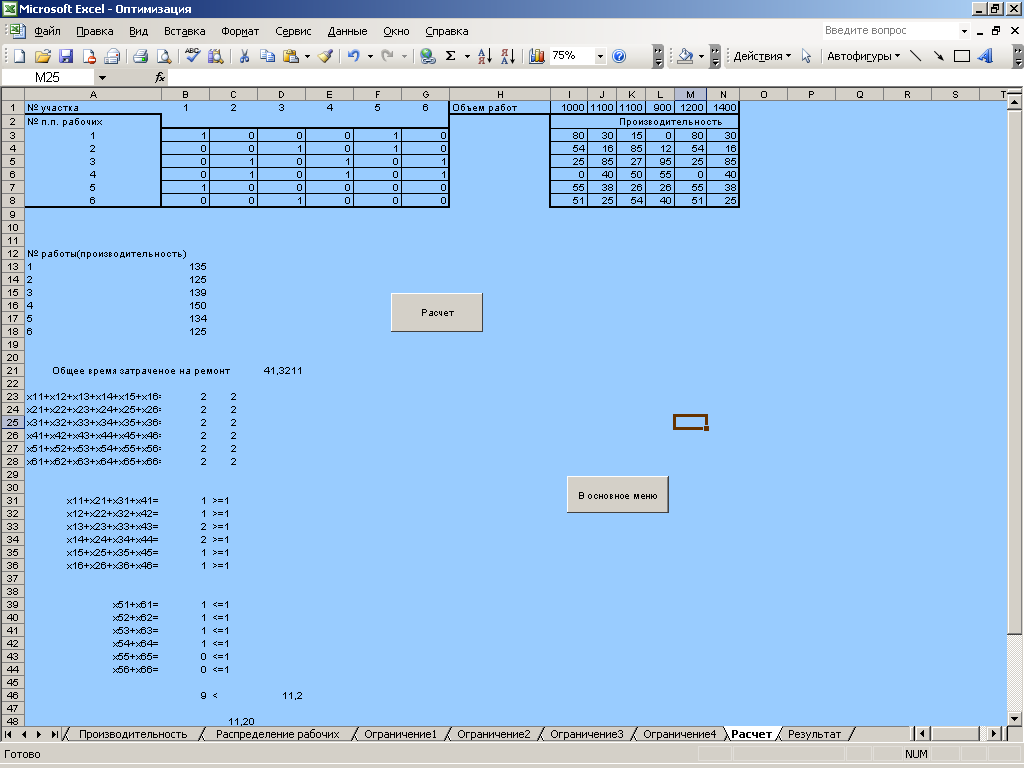Click the Cut scissors icon
Viewport: 1024px width, 768px height.
[x=243, y=56]
